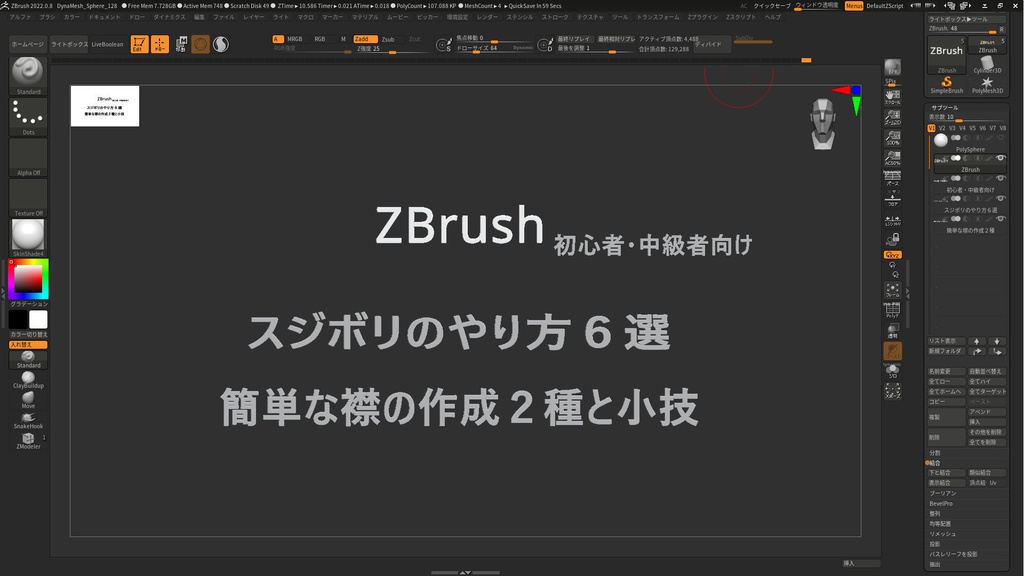Choose the Move brush
The width and height of the screenshot is (1024, 576).
[28, 400]
